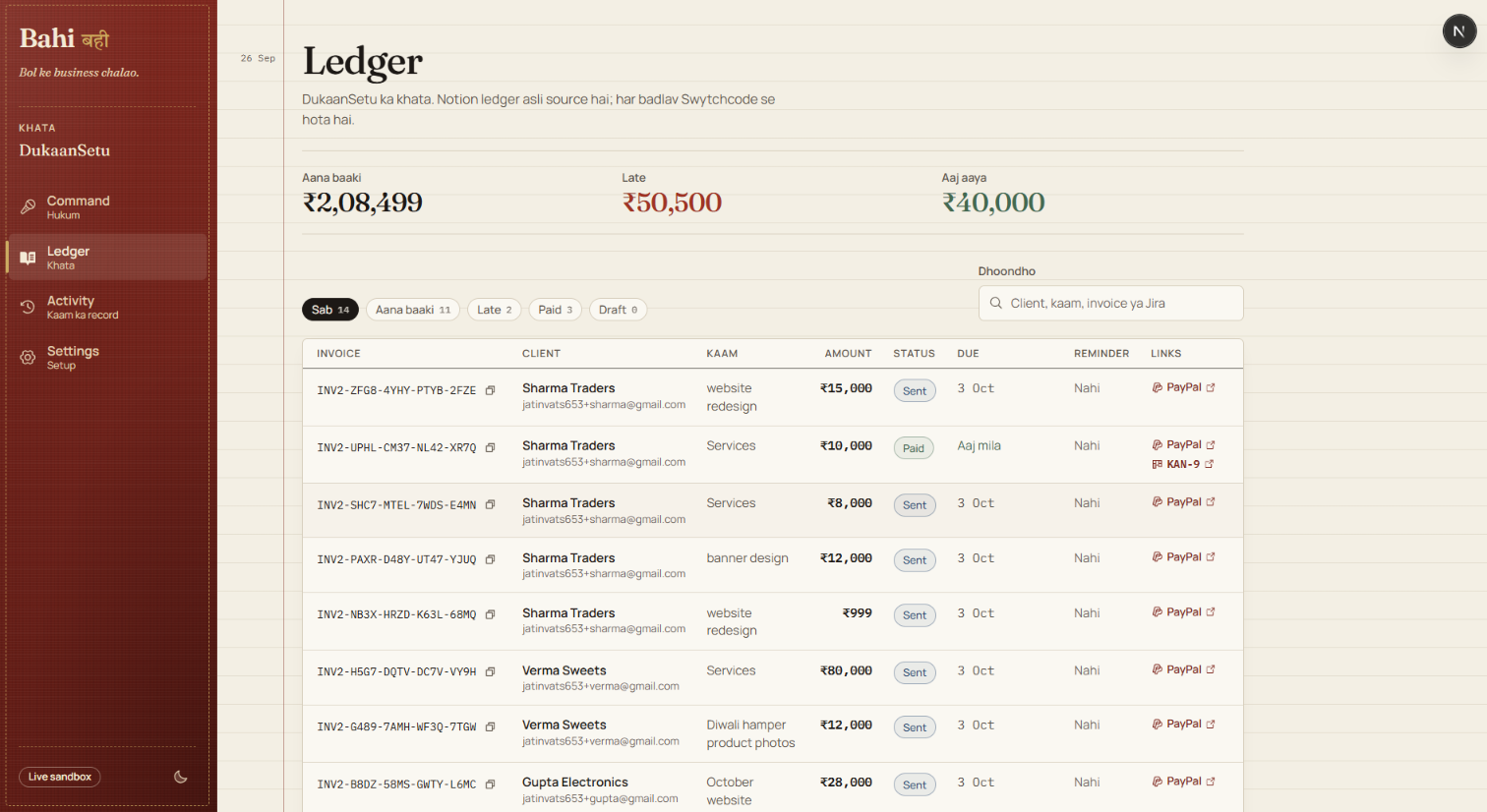Select the Sab 14 filter pill

coord(330,310)
